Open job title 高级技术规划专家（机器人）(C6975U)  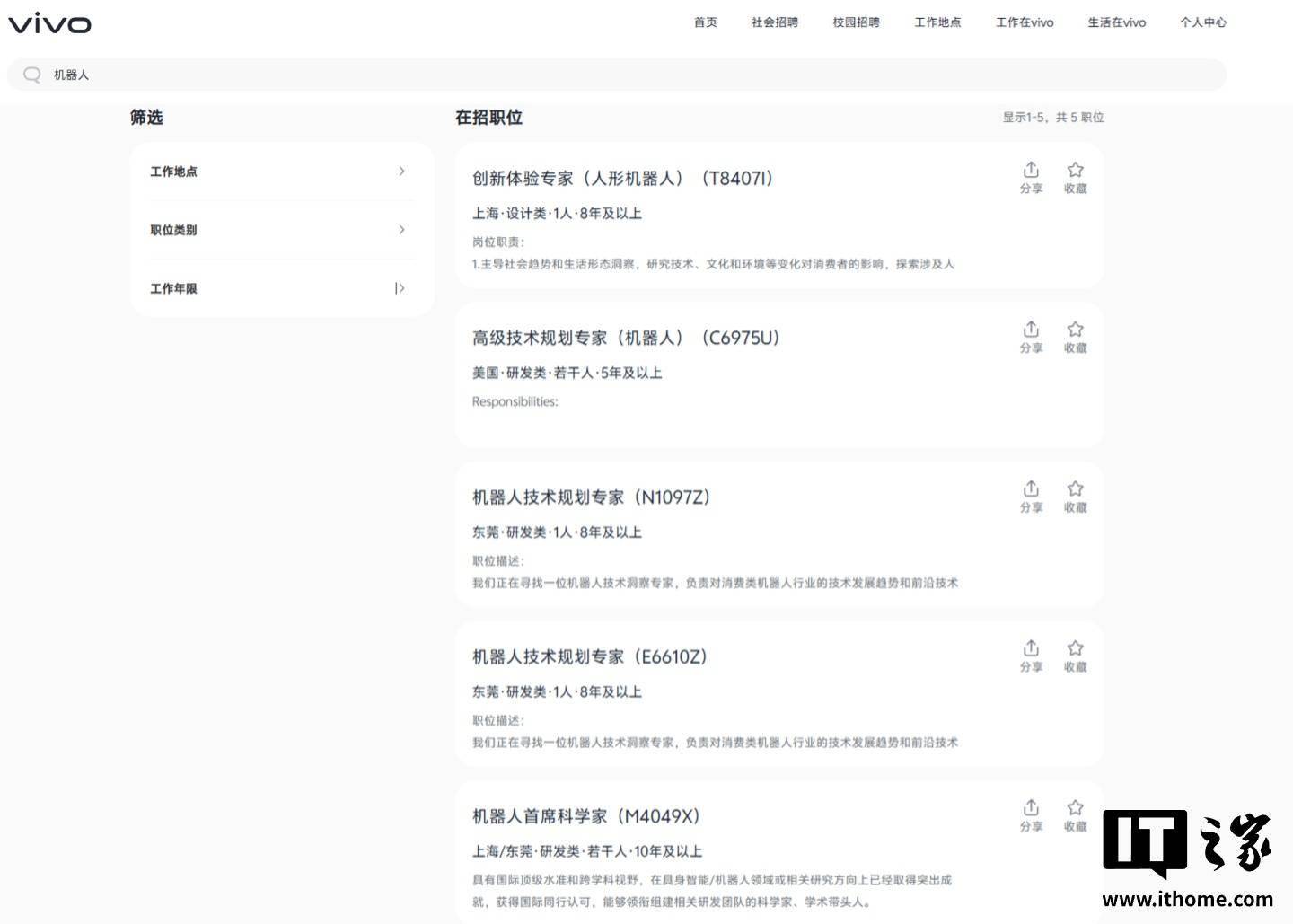626,338
